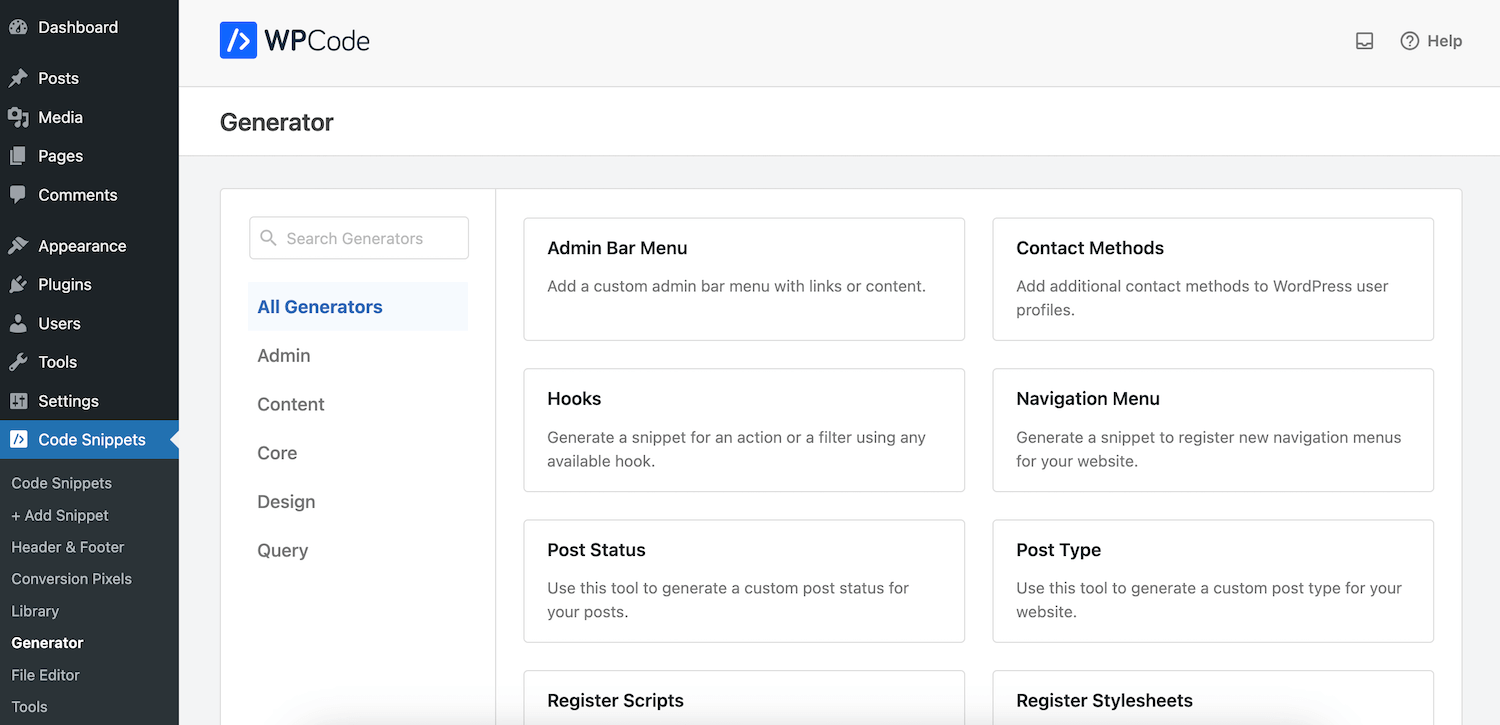The height and width of the screenshot is (725, 1500).
Task: Click the Tools wrench icon
Action: [18, 362]
